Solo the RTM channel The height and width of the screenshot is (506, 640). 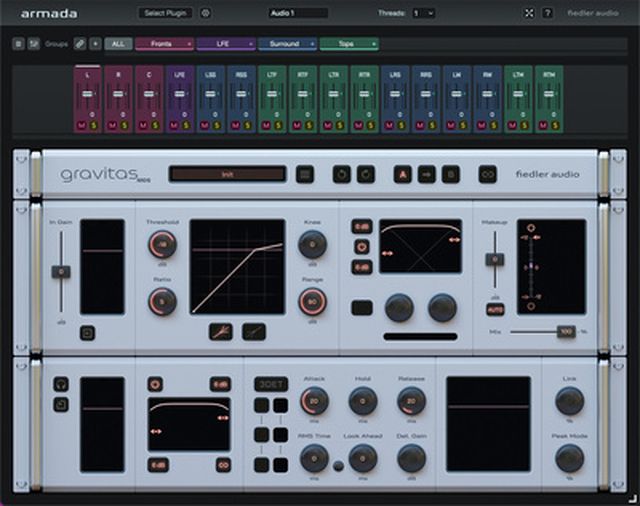555,125
